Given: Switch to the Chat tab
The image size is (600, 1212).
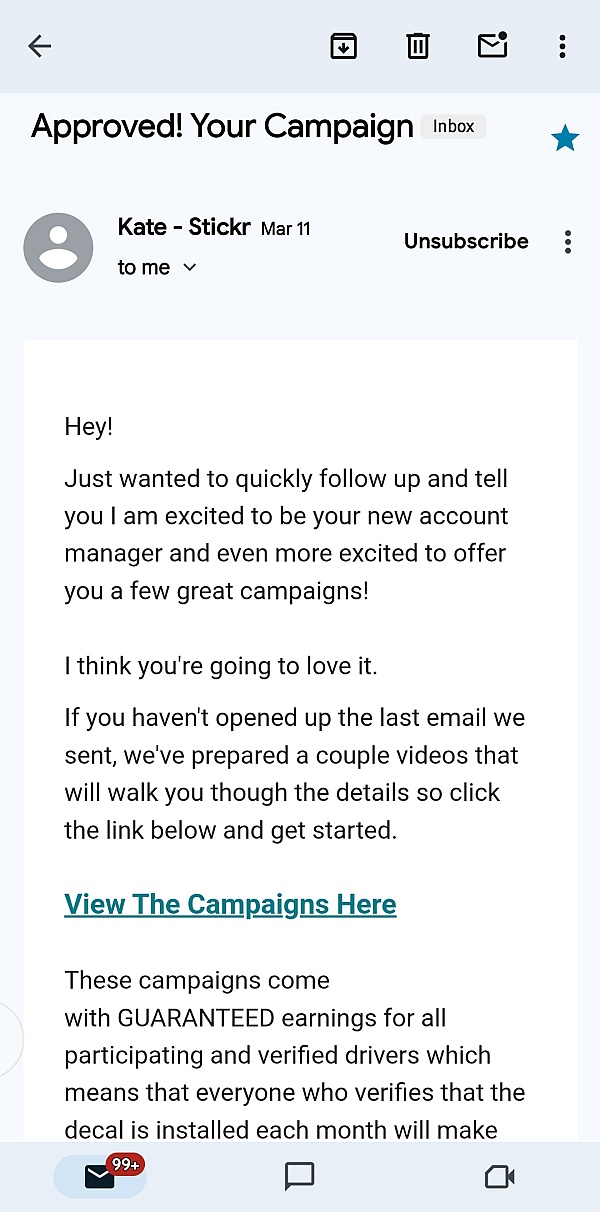Looking at the screenshot, I should click(300, 1176).
